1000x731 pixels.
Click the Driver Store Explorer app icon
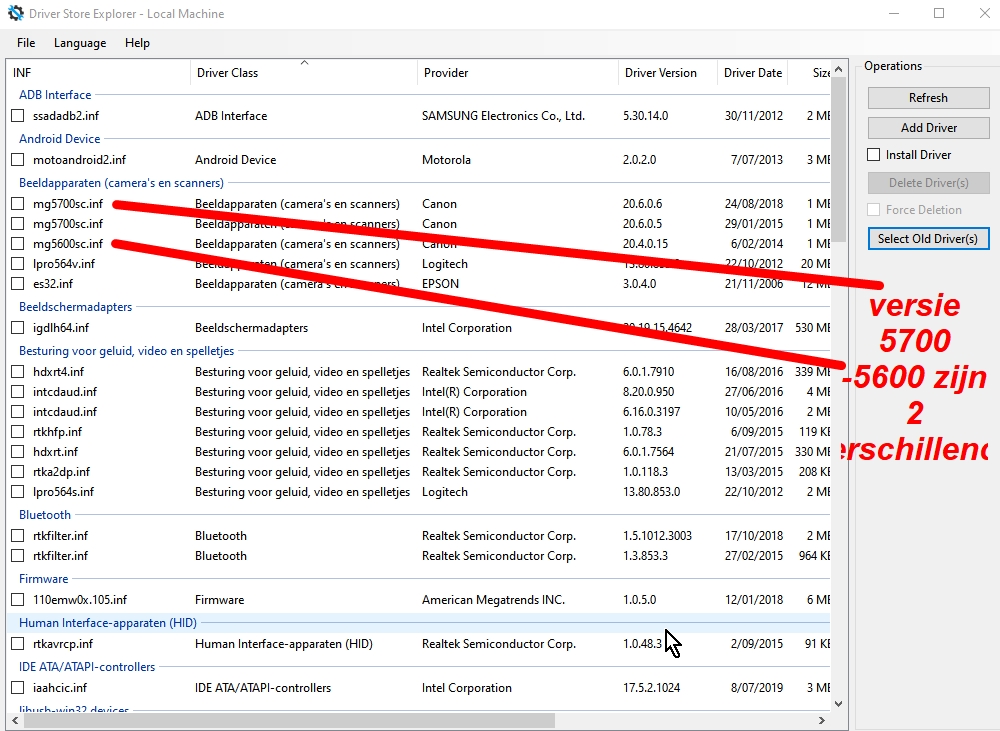16,14
